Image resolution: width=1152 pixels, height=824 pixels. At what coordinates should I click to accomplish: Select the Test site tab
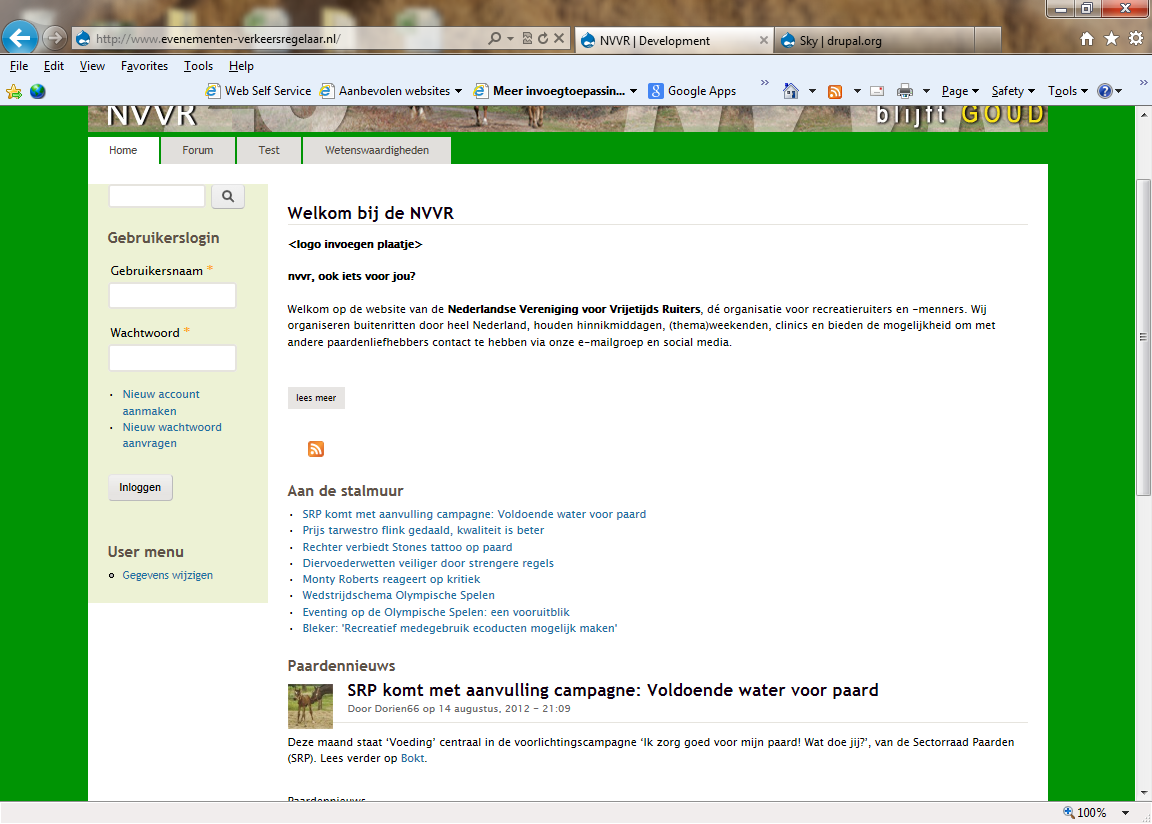coord(269,150)
